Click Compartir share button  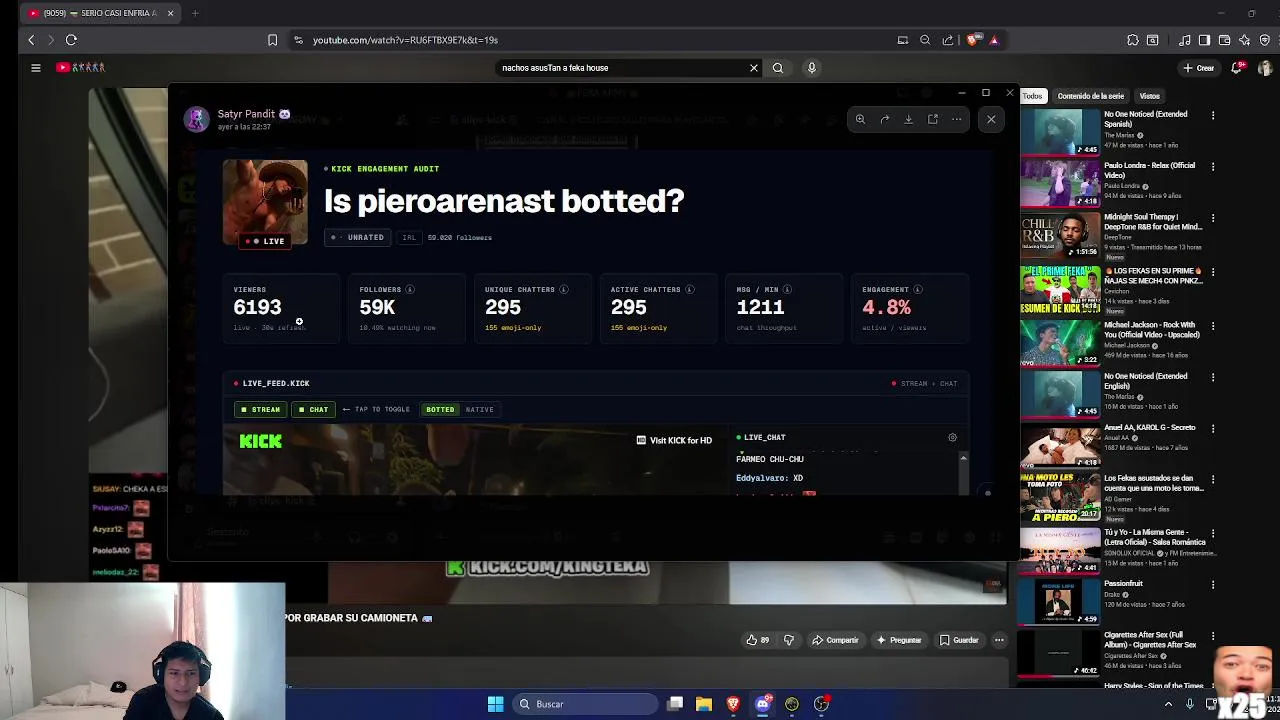point(835,640)
